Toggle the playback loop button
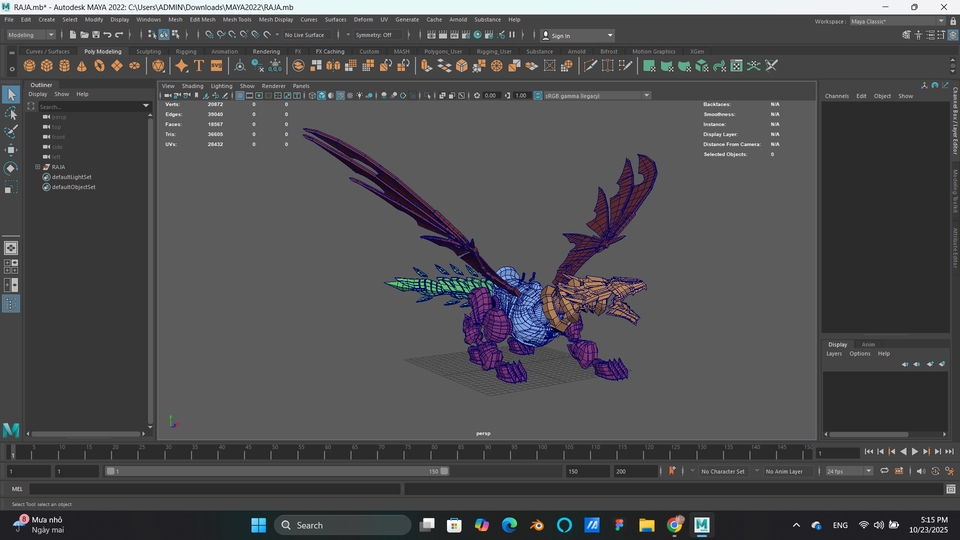 (884, 471)
